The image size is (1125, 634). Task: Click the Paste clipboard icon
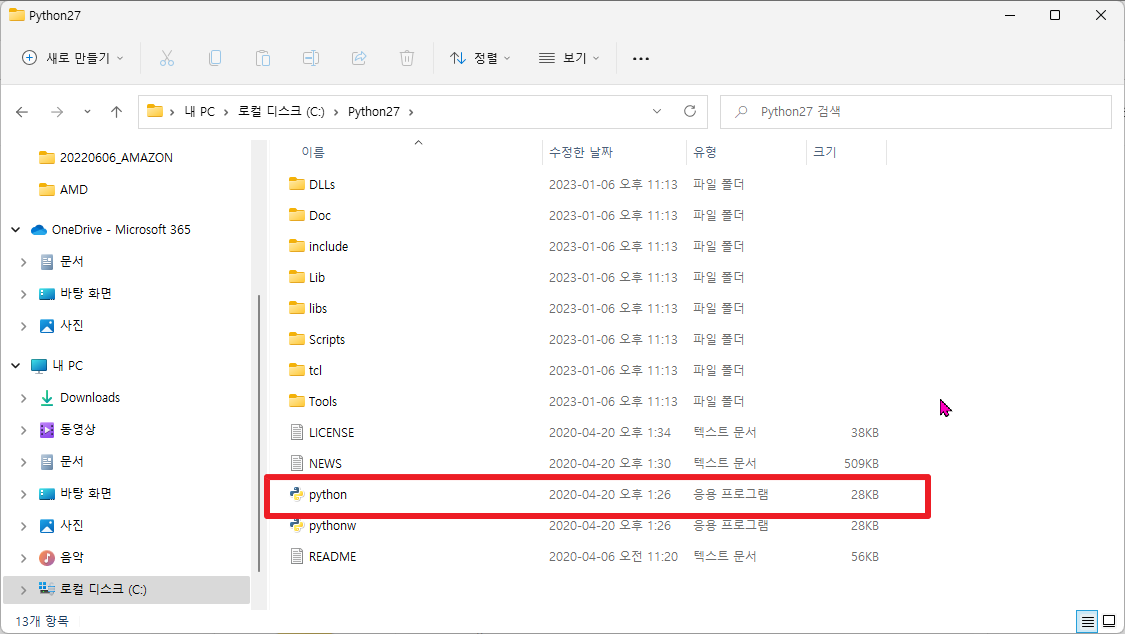coord(263,58)
